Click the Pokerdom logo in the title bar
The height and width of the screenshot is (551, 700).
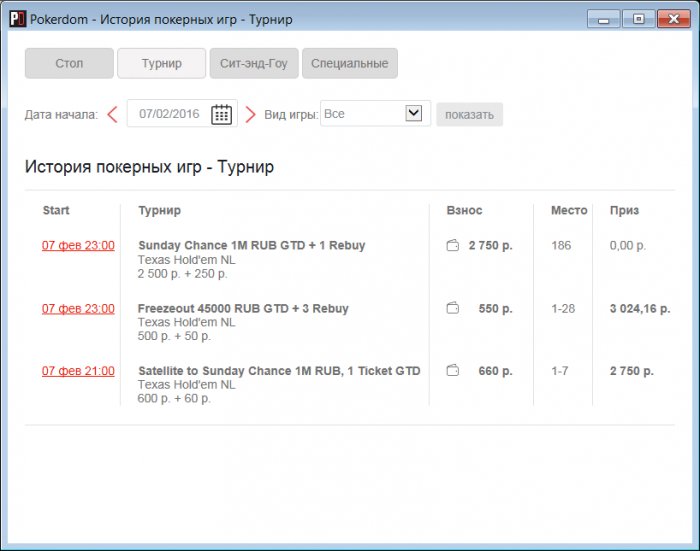pyautogui.click(x=17, y=19)
